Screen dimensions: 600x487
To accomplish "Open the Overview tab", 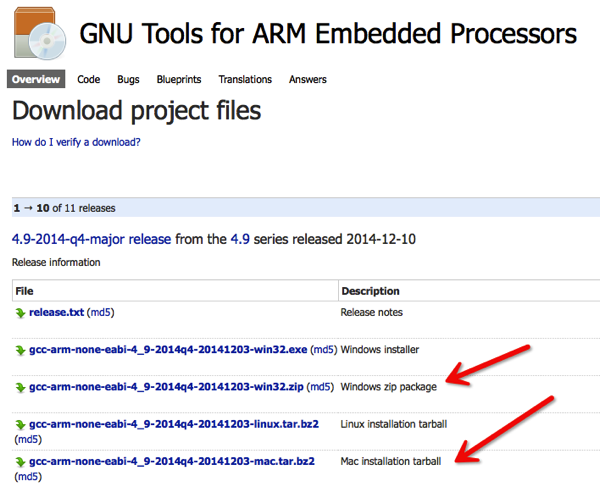I will pos(36,79).
